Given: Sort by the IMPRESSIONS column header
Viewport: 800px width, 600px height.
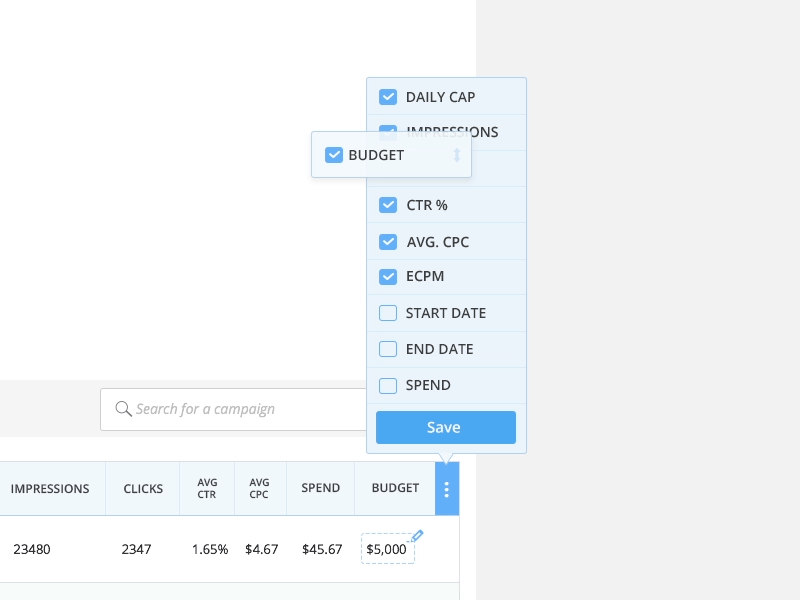Looking at the screenshot, I should [x=50, y=489].
